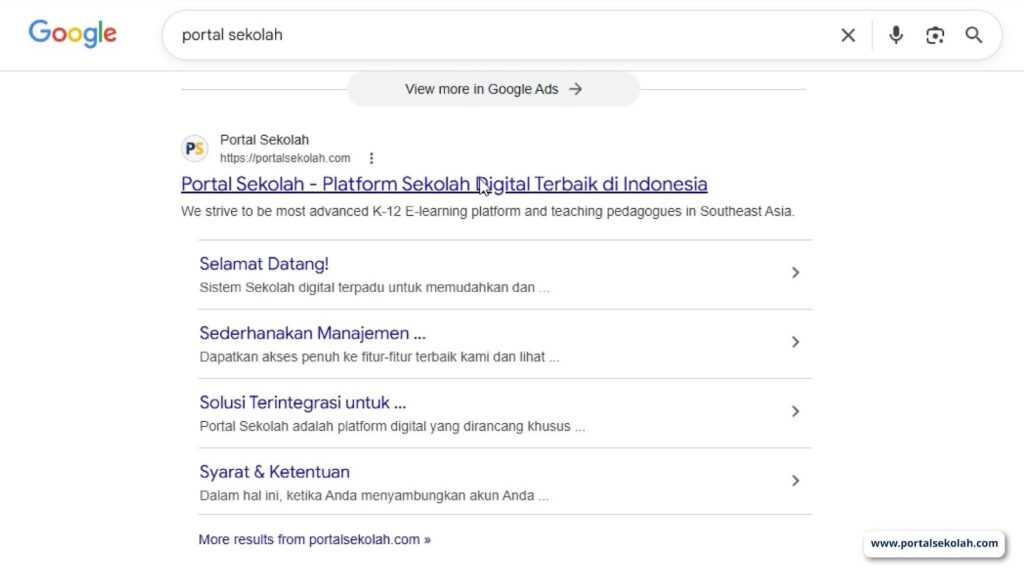Click the Portal Sekolah PS favicon
1024x576 pixels.
(x=195, y=149)
